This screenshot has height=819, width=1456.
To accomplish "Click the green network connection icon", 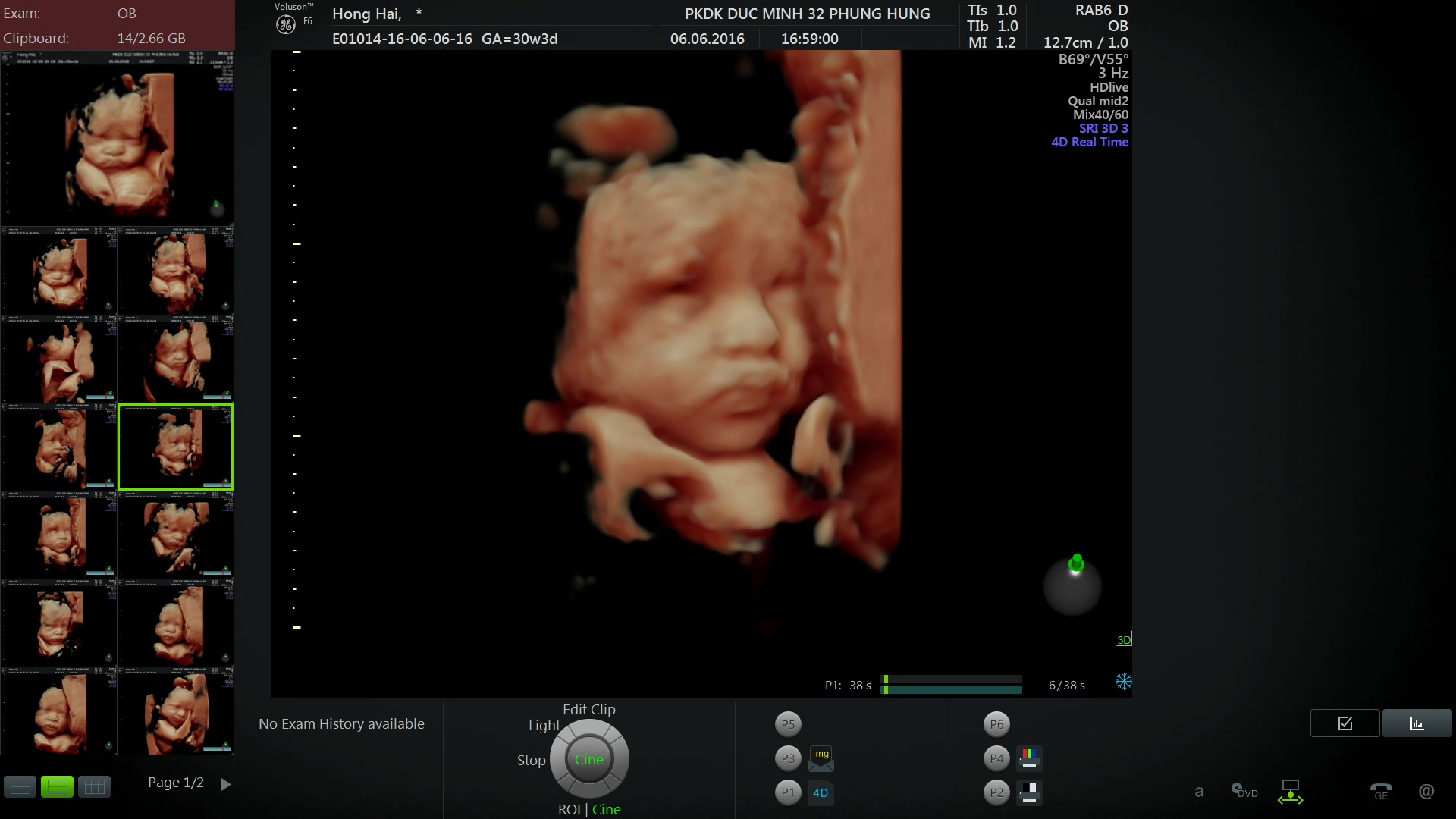I will coord(1290,792).
